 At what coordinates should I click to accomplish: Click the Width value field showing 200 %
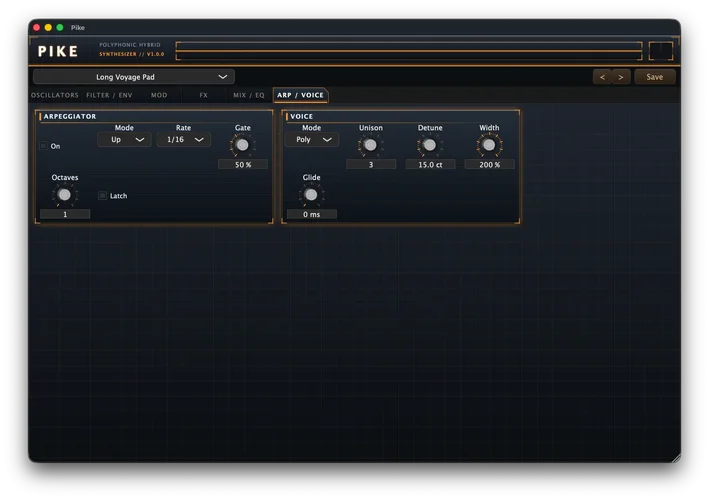(x=489, y=165)
